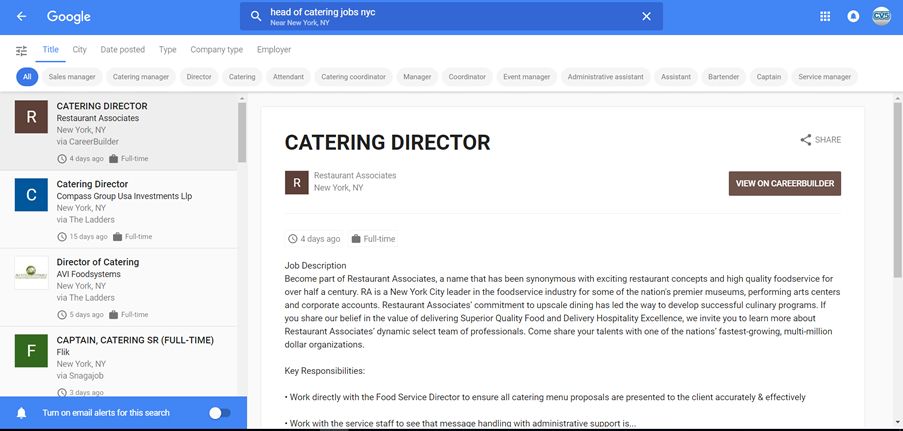Filter by the Manager chip
Viewport: 903px width, 431px height.
[418, 77]
